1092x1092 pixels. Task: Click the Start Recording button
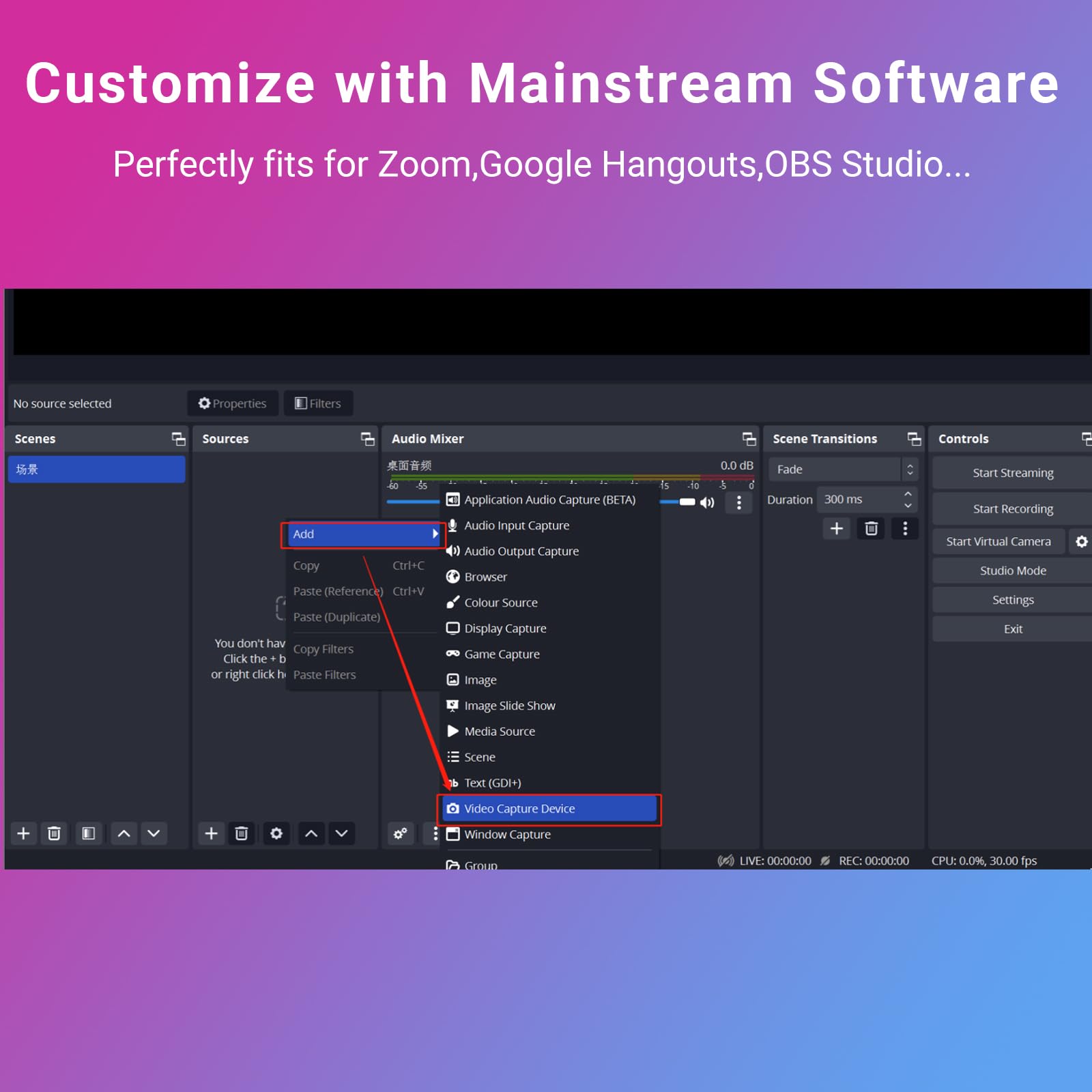(1012, 508)
